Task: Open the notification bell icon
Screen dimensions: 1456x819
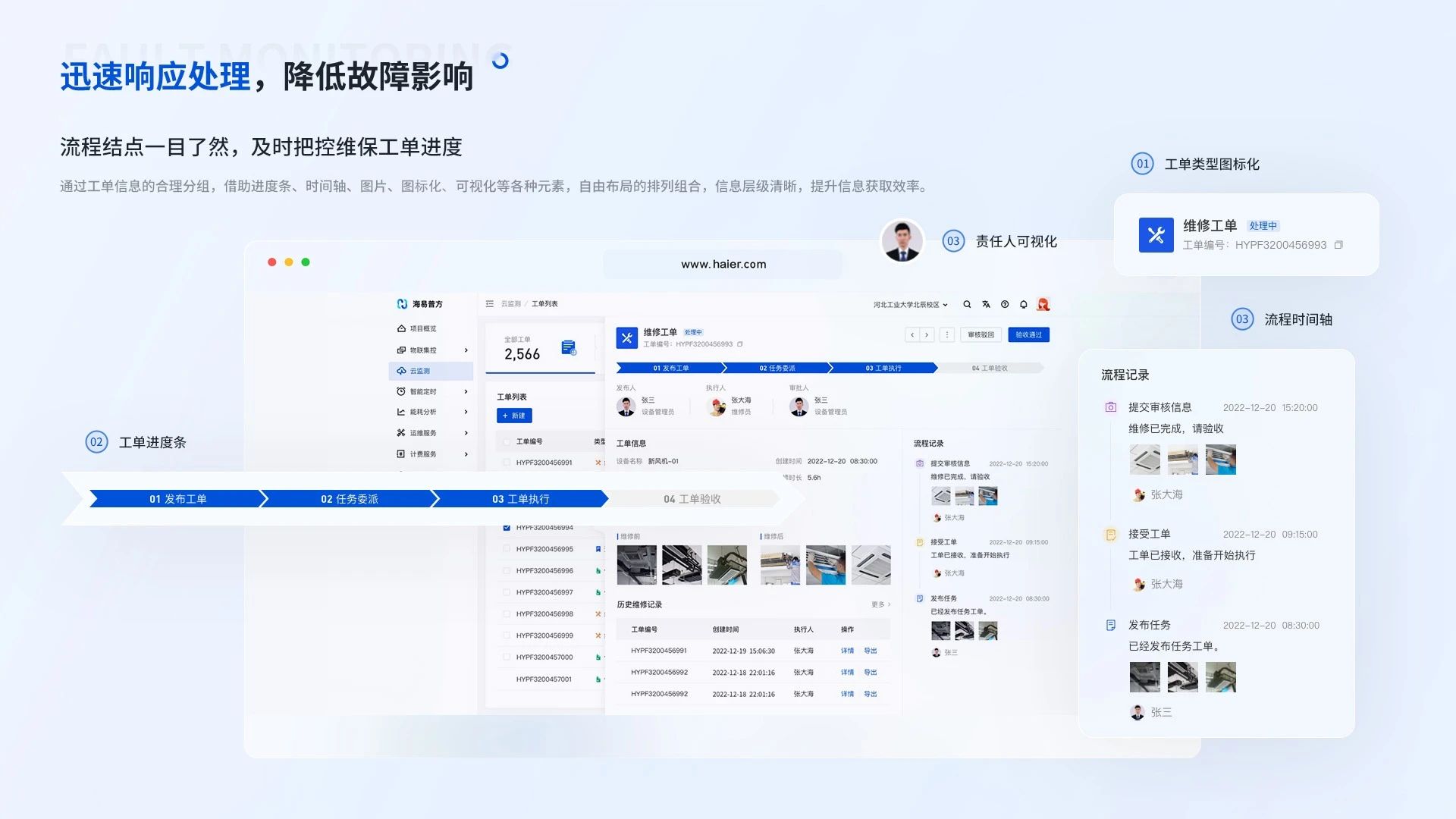Action: point(1024,305)
